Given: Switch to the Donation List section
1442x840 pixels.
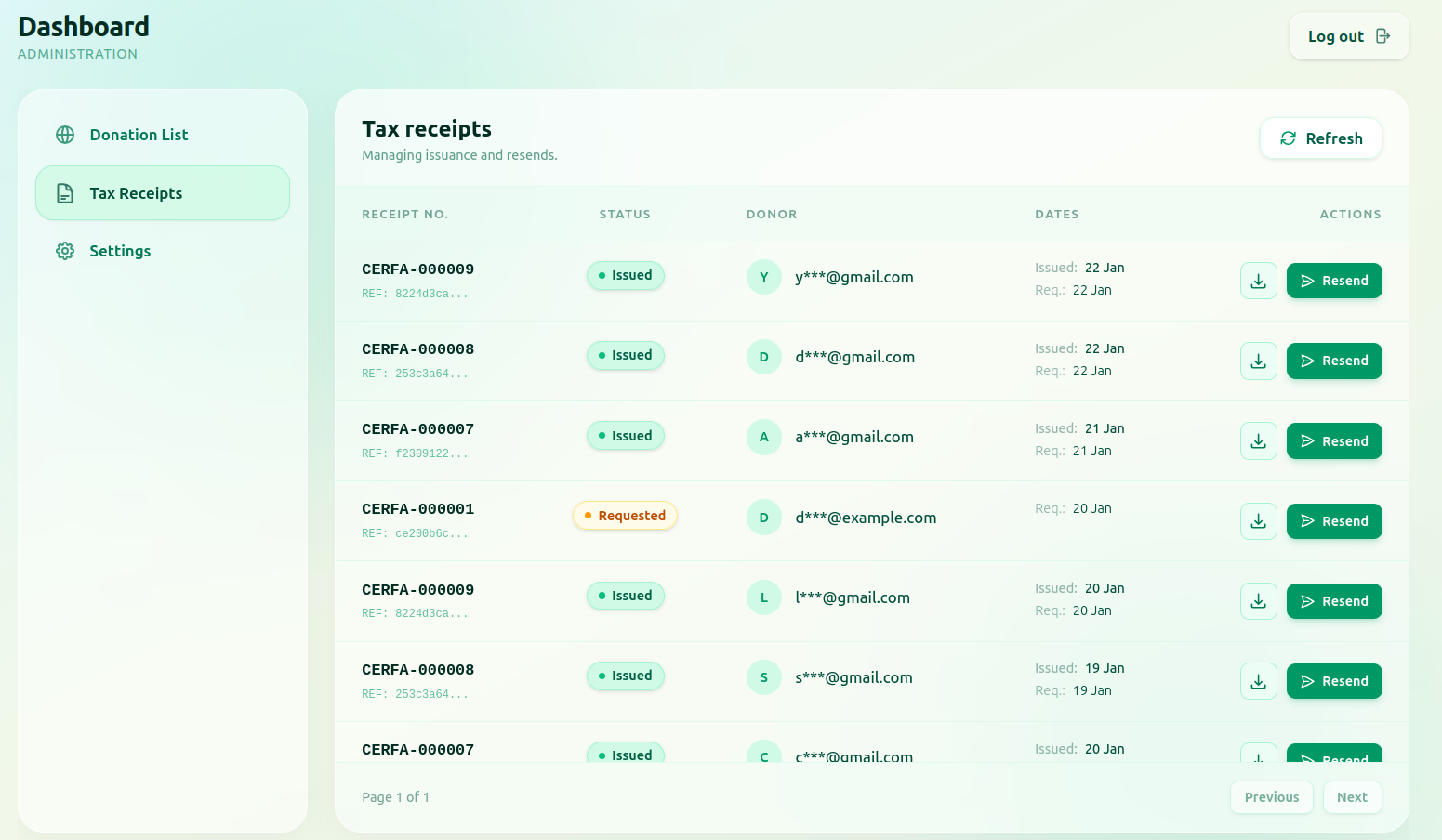Looking at the screenshot, I should click(x=139, y=135).
